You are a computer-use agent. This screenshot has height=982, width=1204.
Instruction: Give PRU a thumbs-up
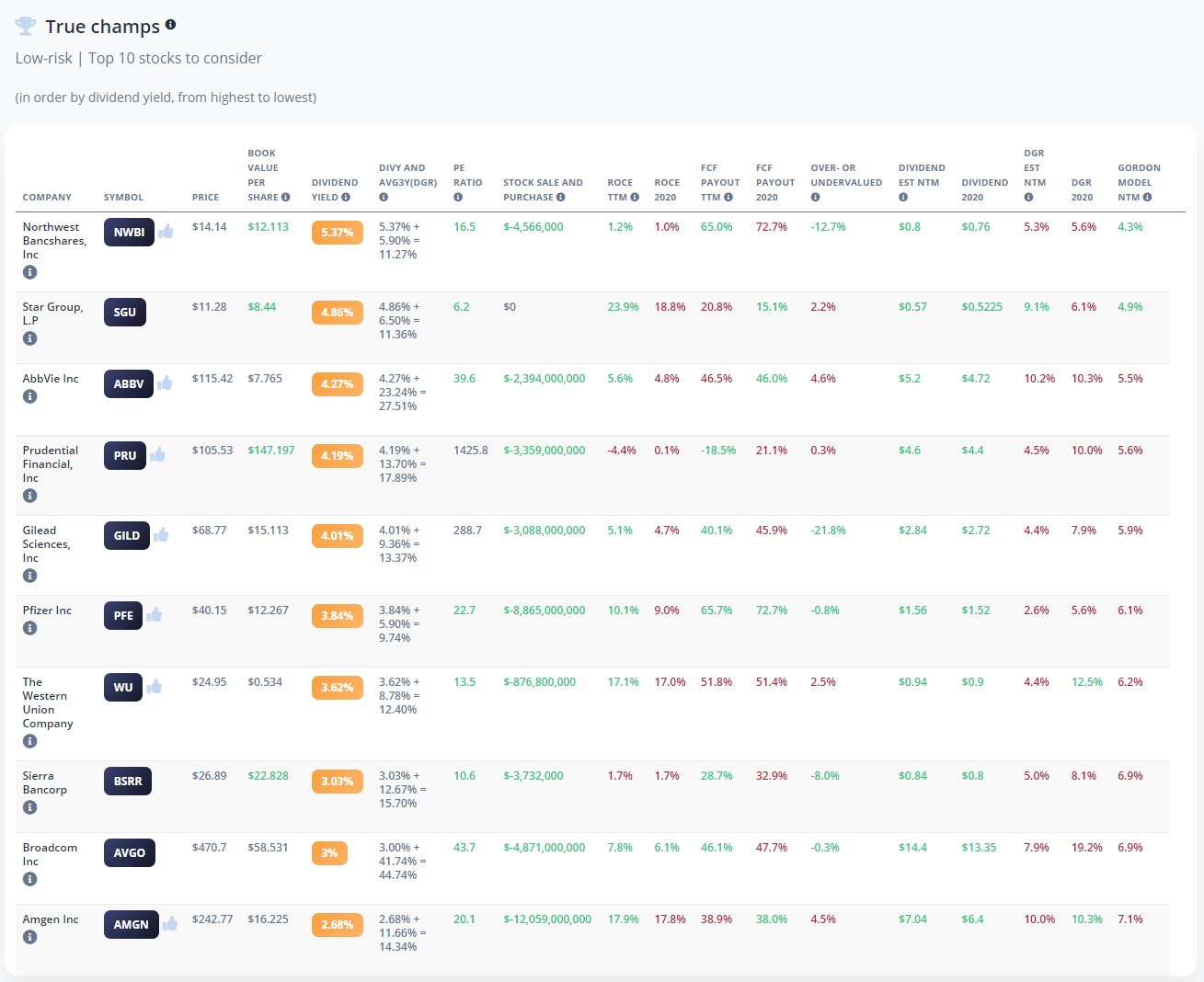click(x=157, y=455)
